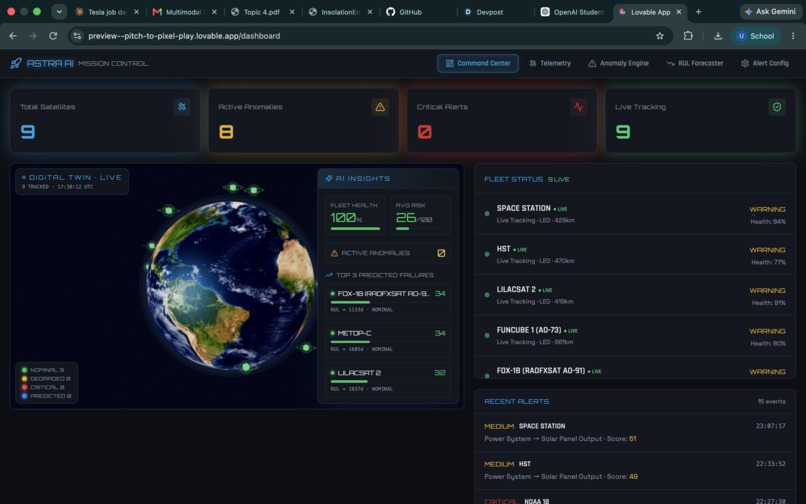This screenshot has width=806, height=504.
Task: Click the Degraded legend entry
Action: [46, 379]
